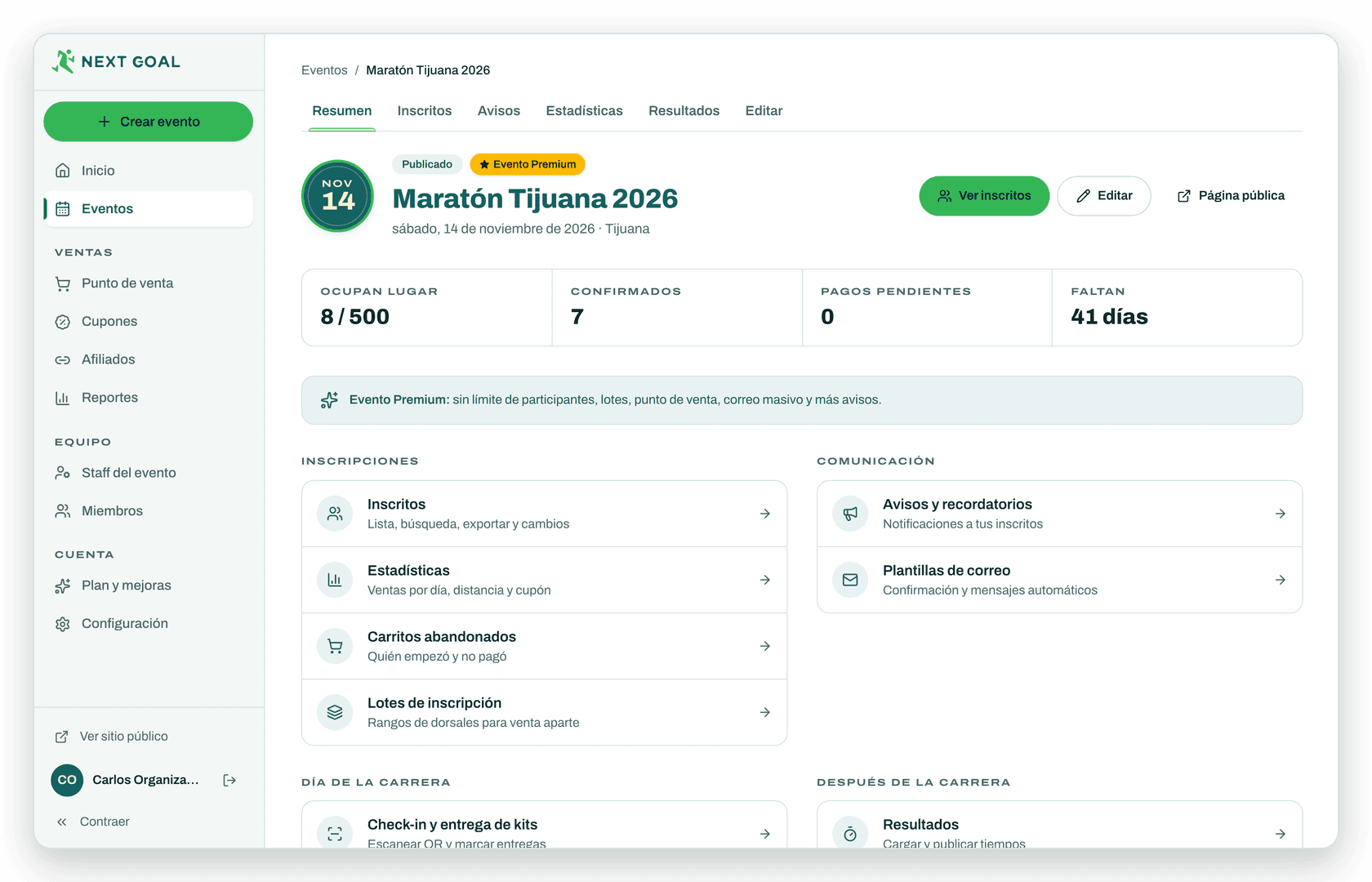Screen dimensions: 1372x882
Task: Open the Resultados card arrow
Action: pos(1281,834)
